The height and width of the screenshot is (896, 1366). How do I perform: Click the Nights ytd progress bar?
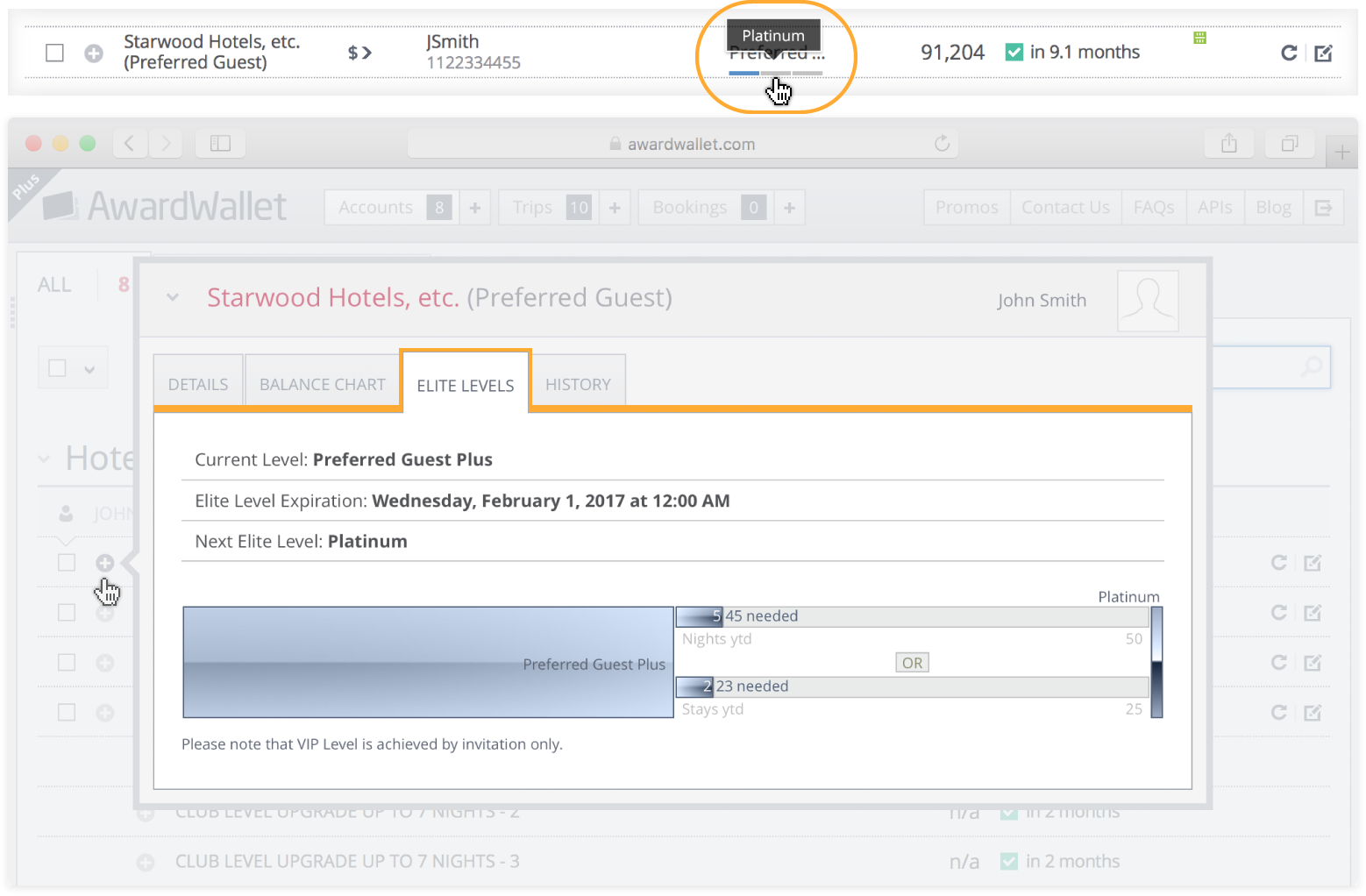click(x=913, y=616)
